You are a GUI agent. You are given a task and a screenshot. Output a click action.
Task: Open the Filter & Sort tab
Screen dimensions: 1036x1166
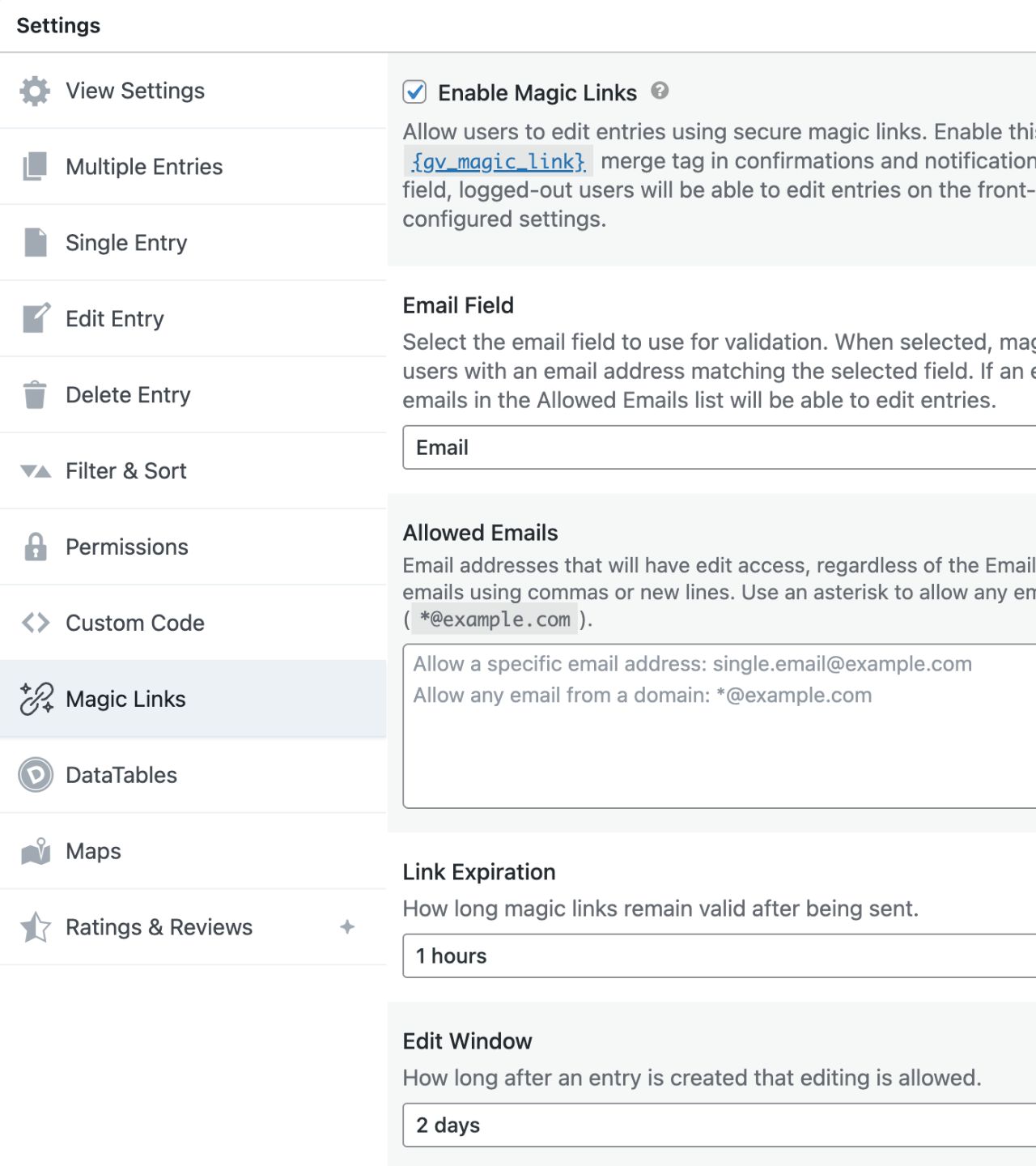point(126,471)
